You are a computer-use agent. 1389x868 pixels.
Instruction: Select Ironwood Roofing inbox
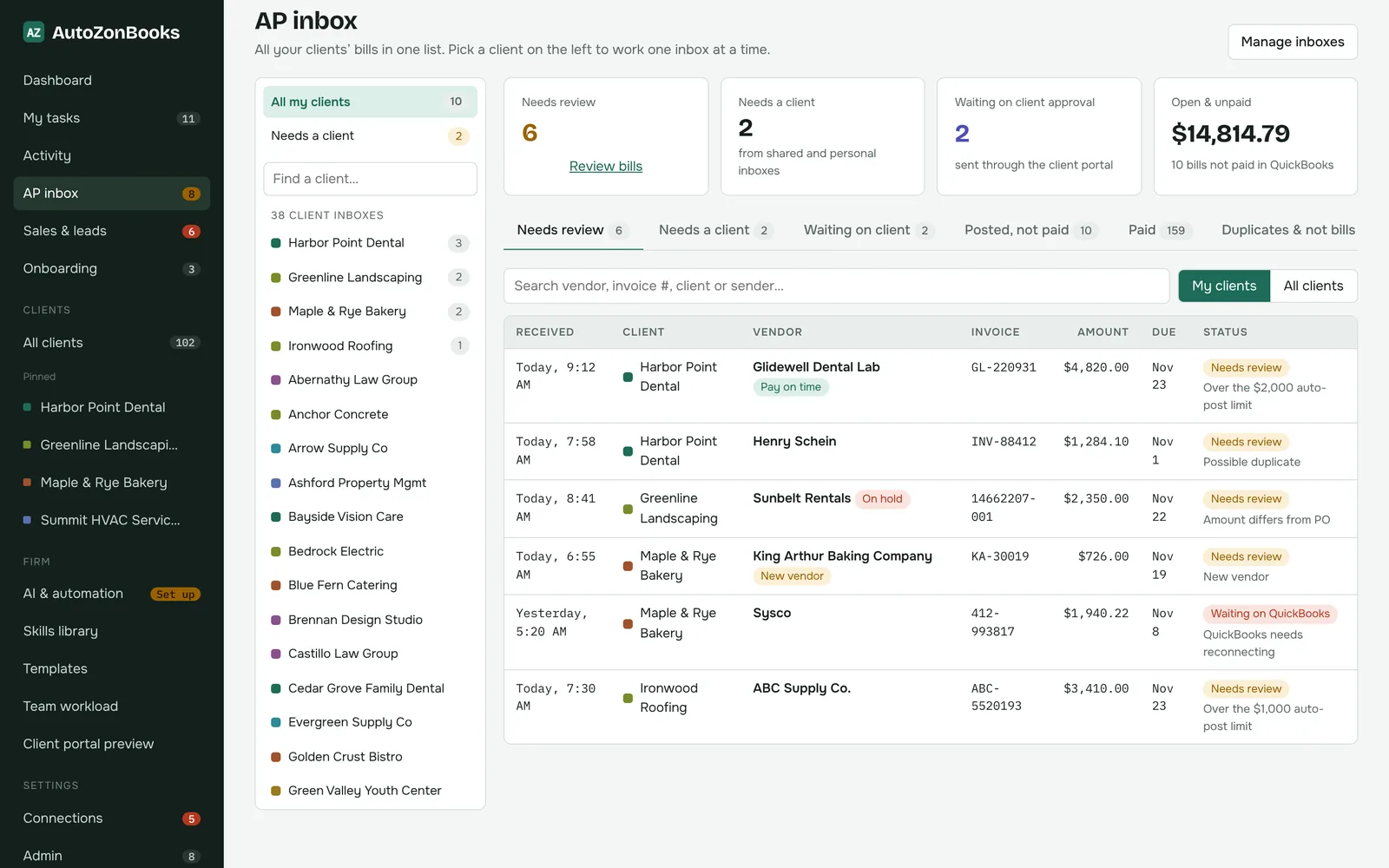pyautogui.click(x=370, y=345)
